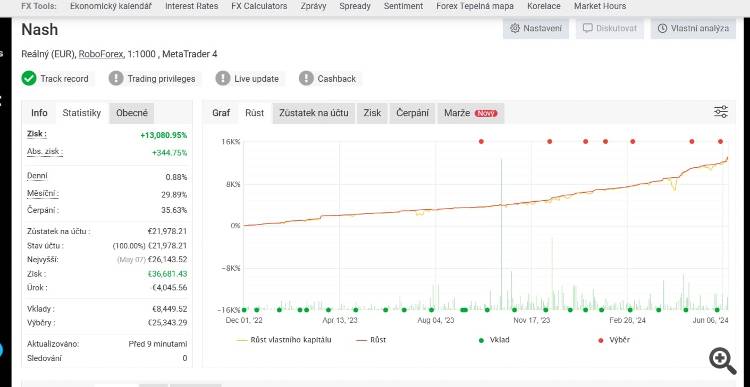Click the underlined Abs. zisk: label
This screenshot has width=750, height=387.
pos(45,152)
